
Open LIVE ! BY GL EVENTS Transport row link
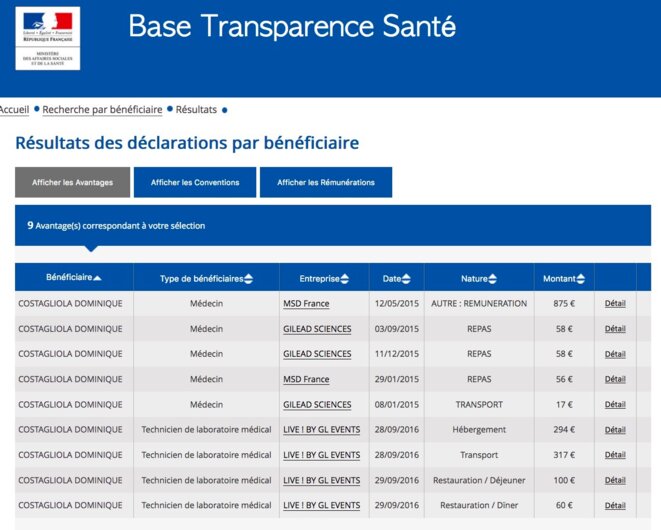pos(322,455)
